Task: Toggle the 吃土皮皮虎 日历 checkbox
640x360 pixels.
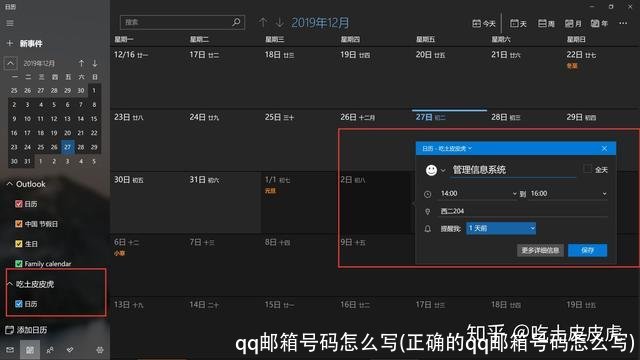Action: (x=18, y=304)
